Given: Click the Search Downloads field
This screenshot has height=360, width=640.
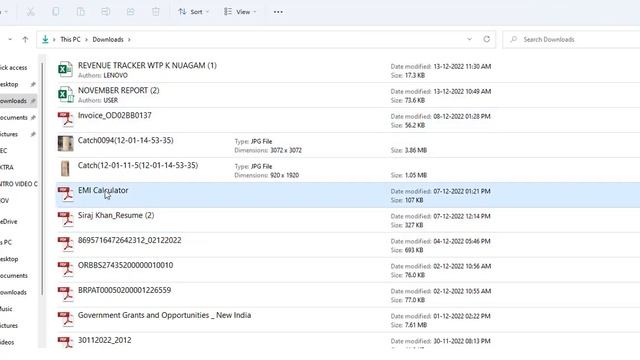Looking at the screenshot, I should 571,40.
